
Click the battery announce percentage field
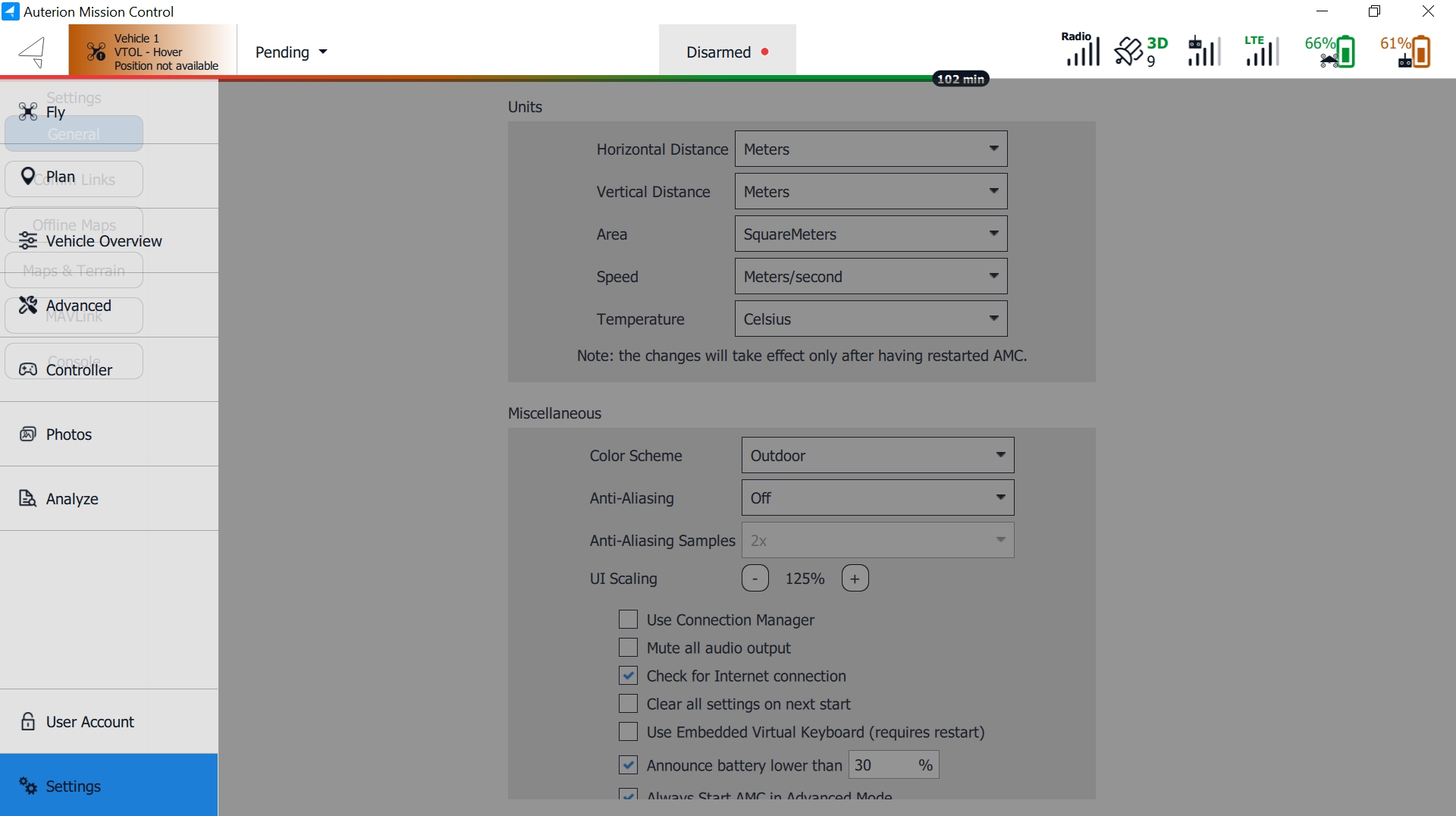tap(881, 765)
